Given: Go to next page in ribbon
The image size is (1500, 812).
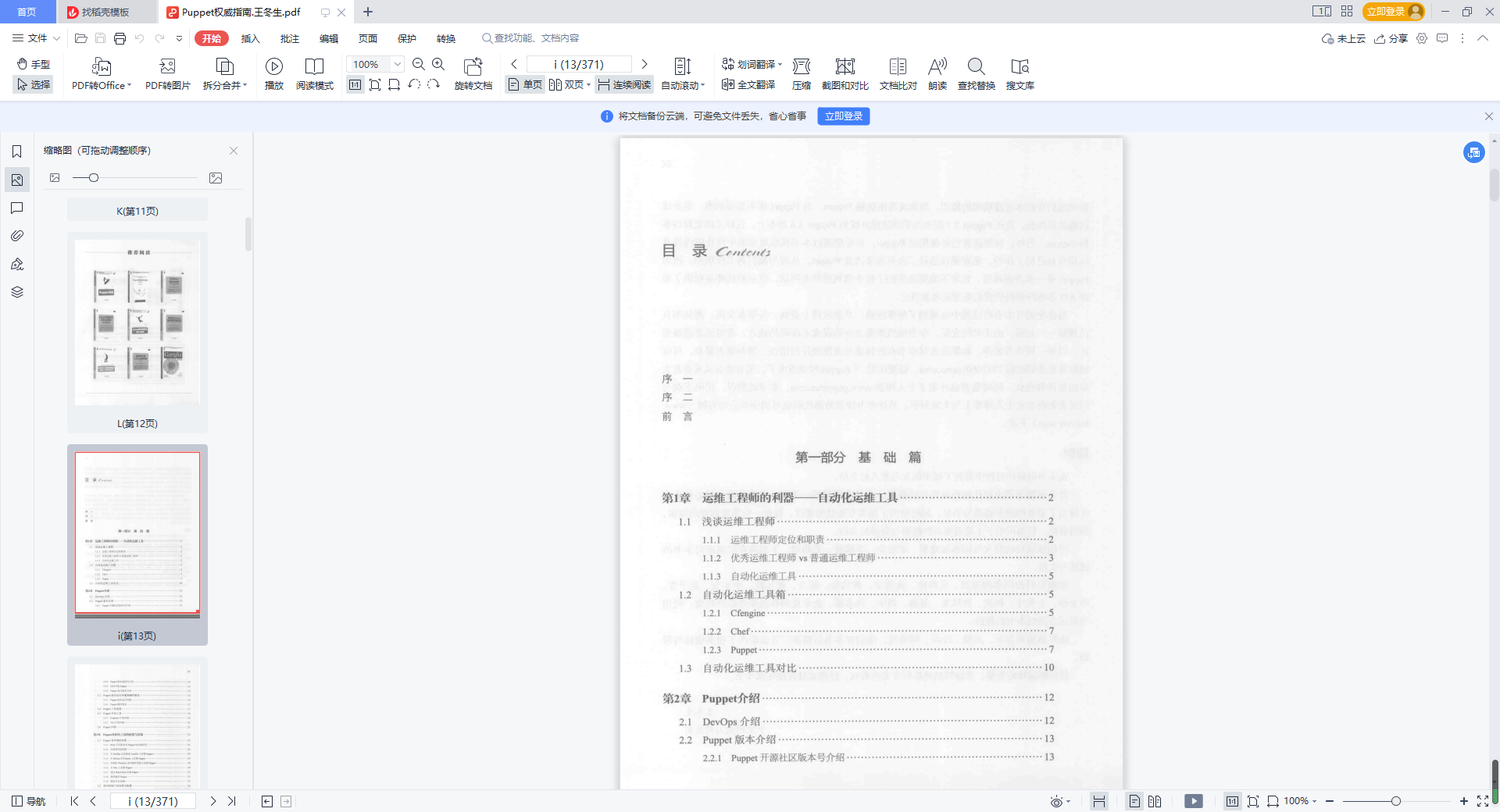Looking at the screenshot, I should [645, 64].
